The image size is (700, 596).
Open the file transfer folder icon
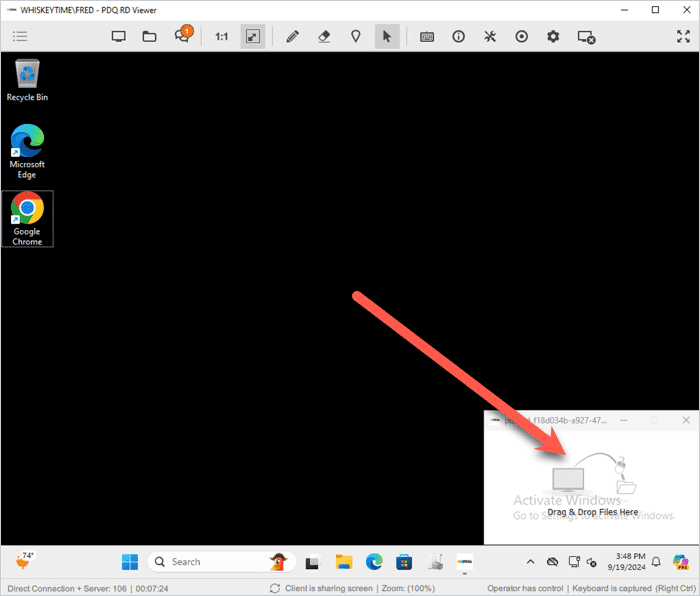(150, 36)
